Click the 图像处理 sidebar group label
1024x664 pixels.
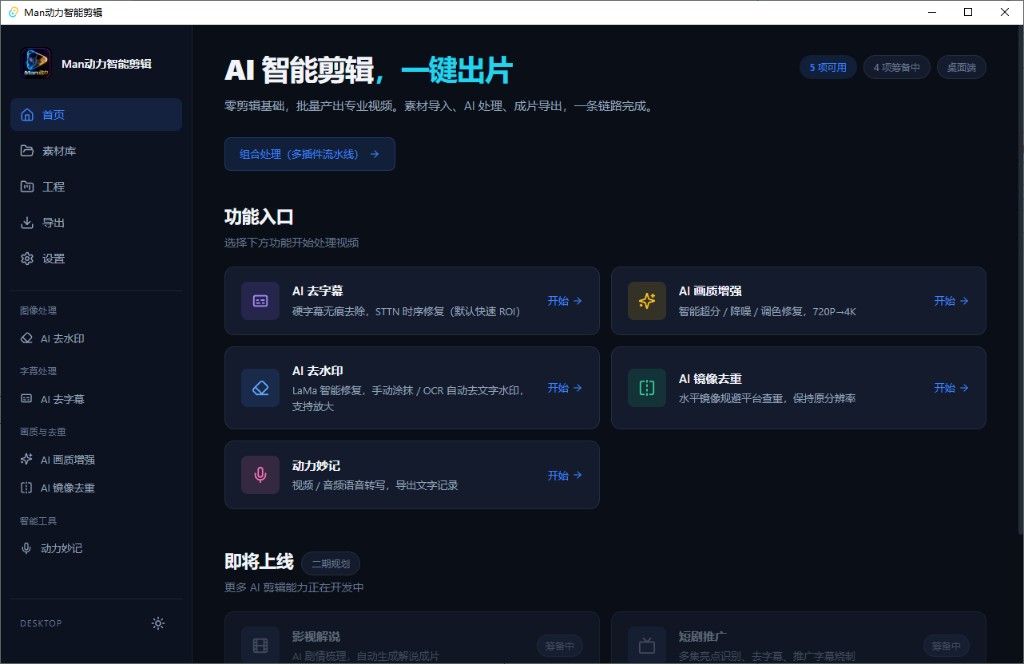point(38,311)
